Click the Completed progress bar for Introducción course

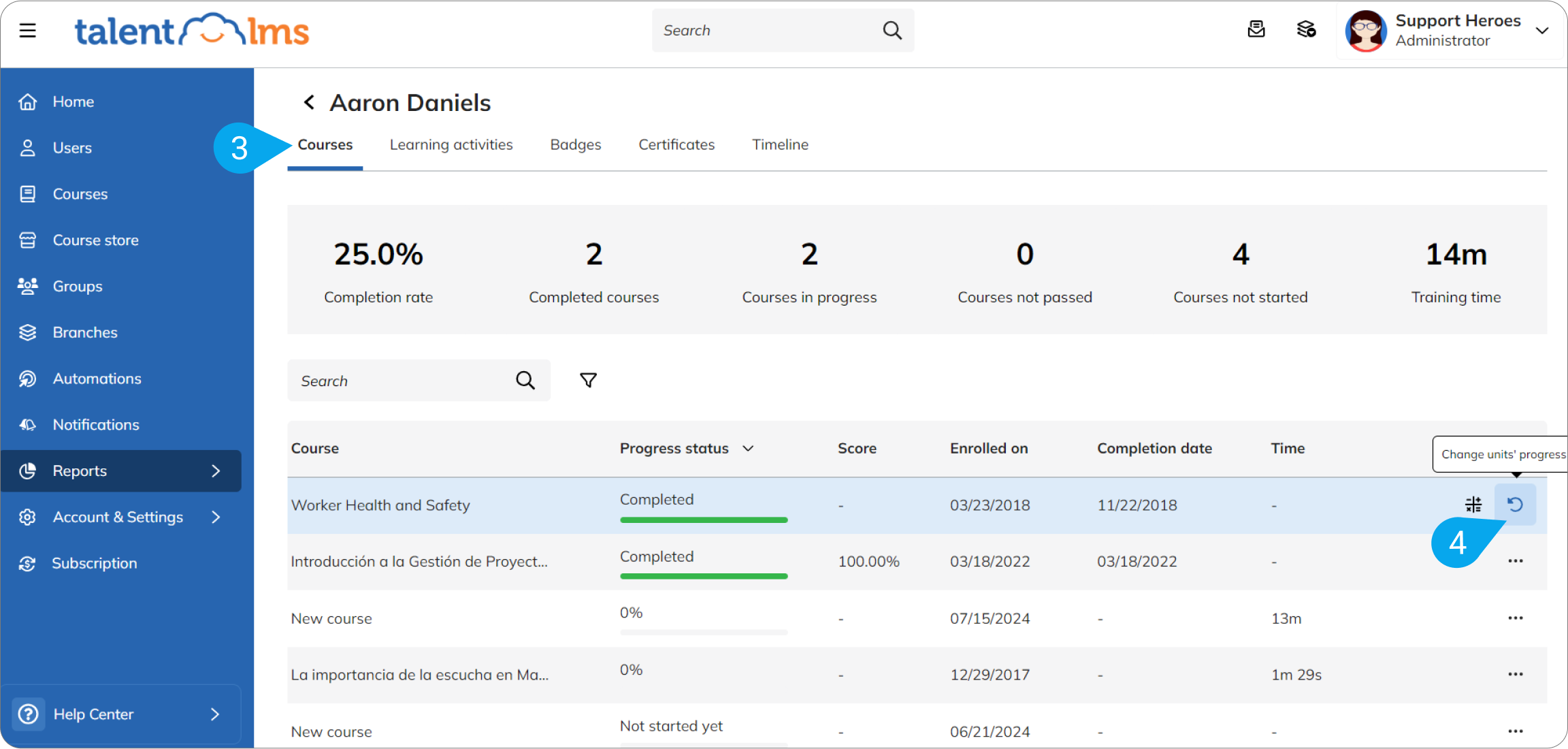[x=704, y=577]
